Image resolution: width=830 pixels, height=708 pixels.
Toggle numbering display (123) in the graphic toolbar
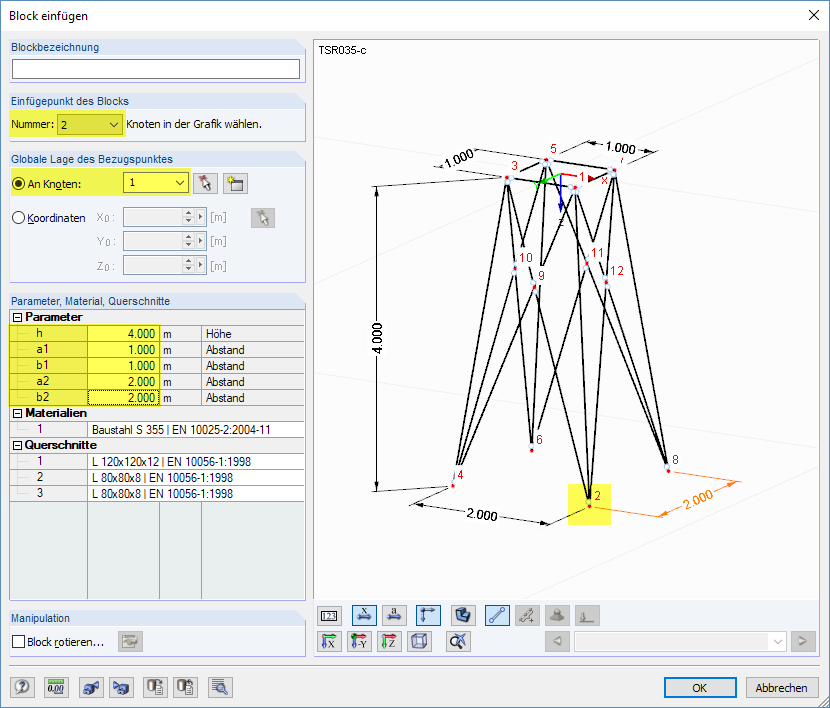[x=330, y=616]
